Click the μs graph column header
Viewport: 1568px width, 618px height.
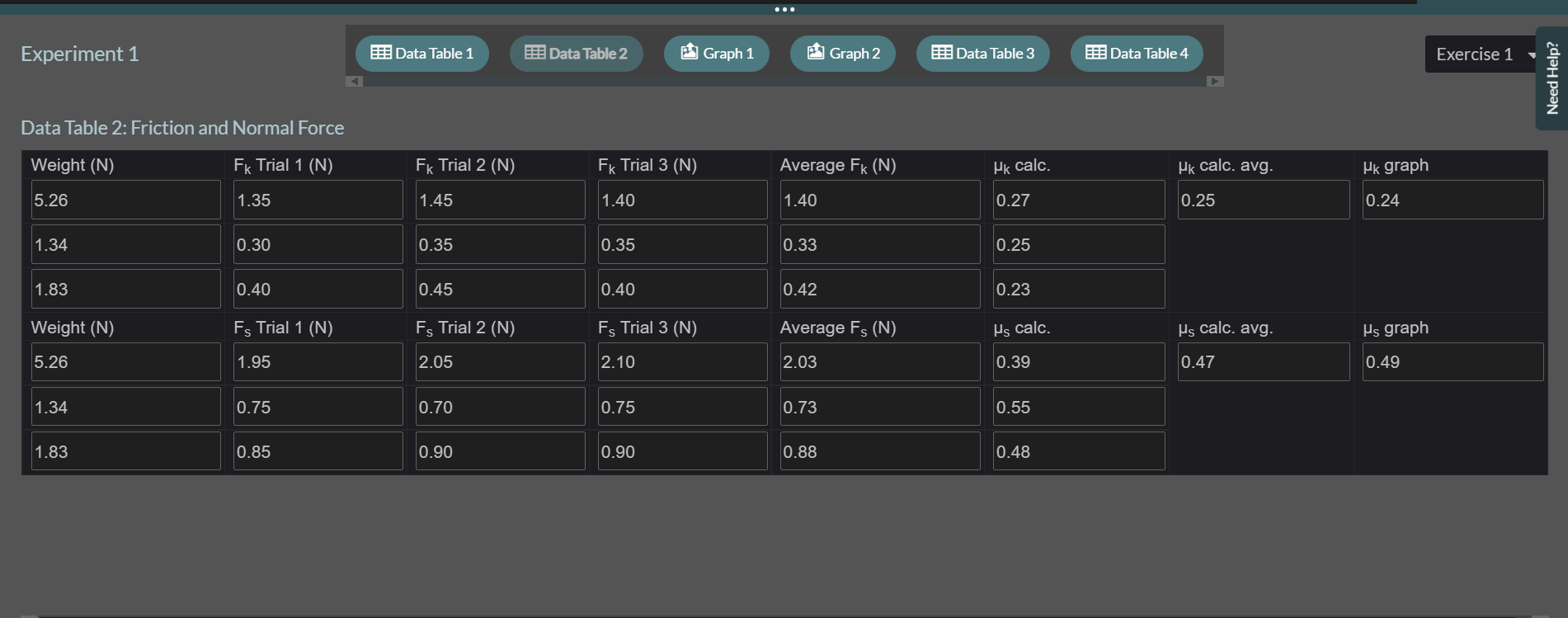(1396, 328)
